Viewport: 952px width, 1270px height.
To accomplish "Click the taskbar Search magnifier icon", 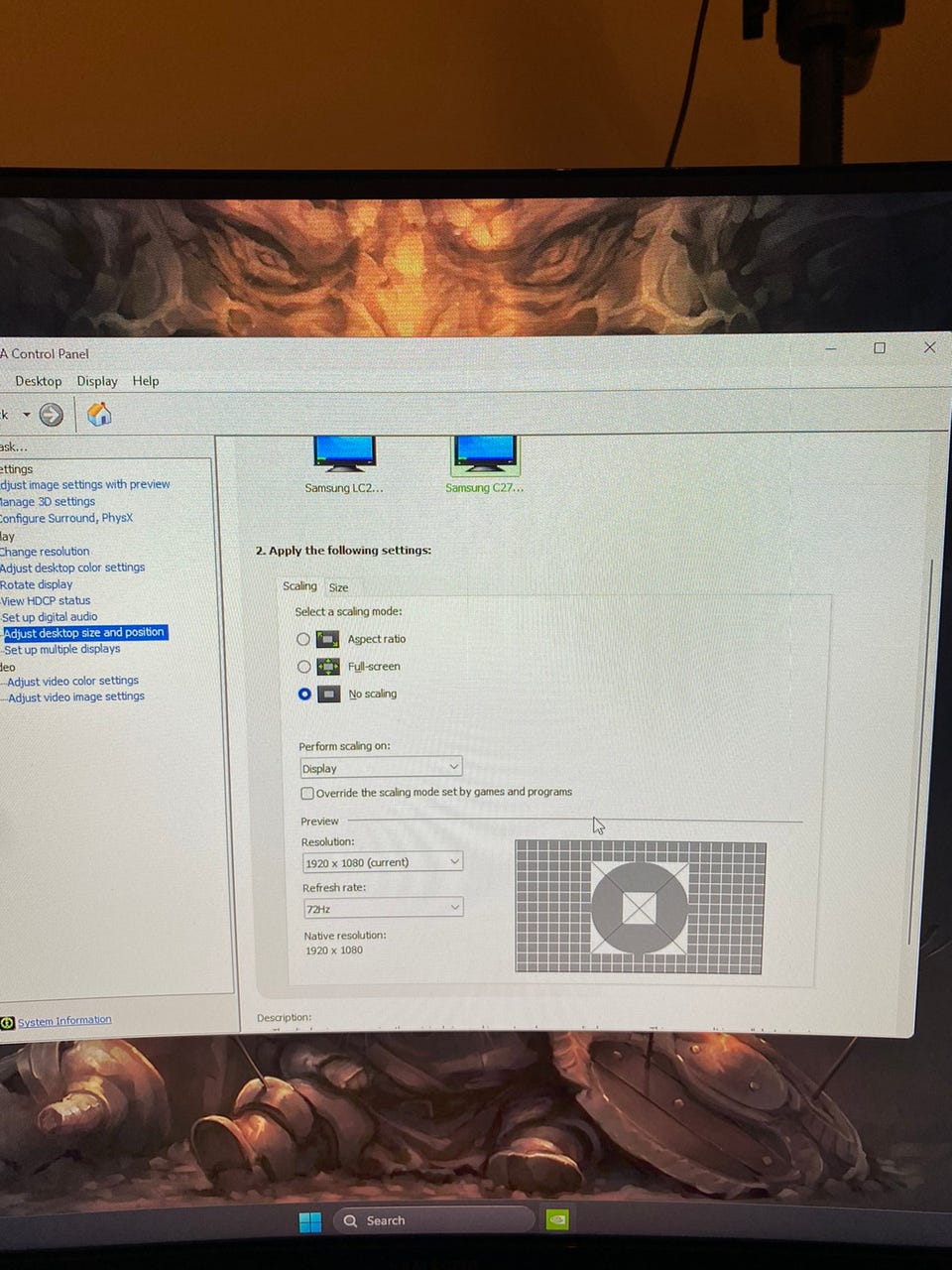I will point(350,1221).
